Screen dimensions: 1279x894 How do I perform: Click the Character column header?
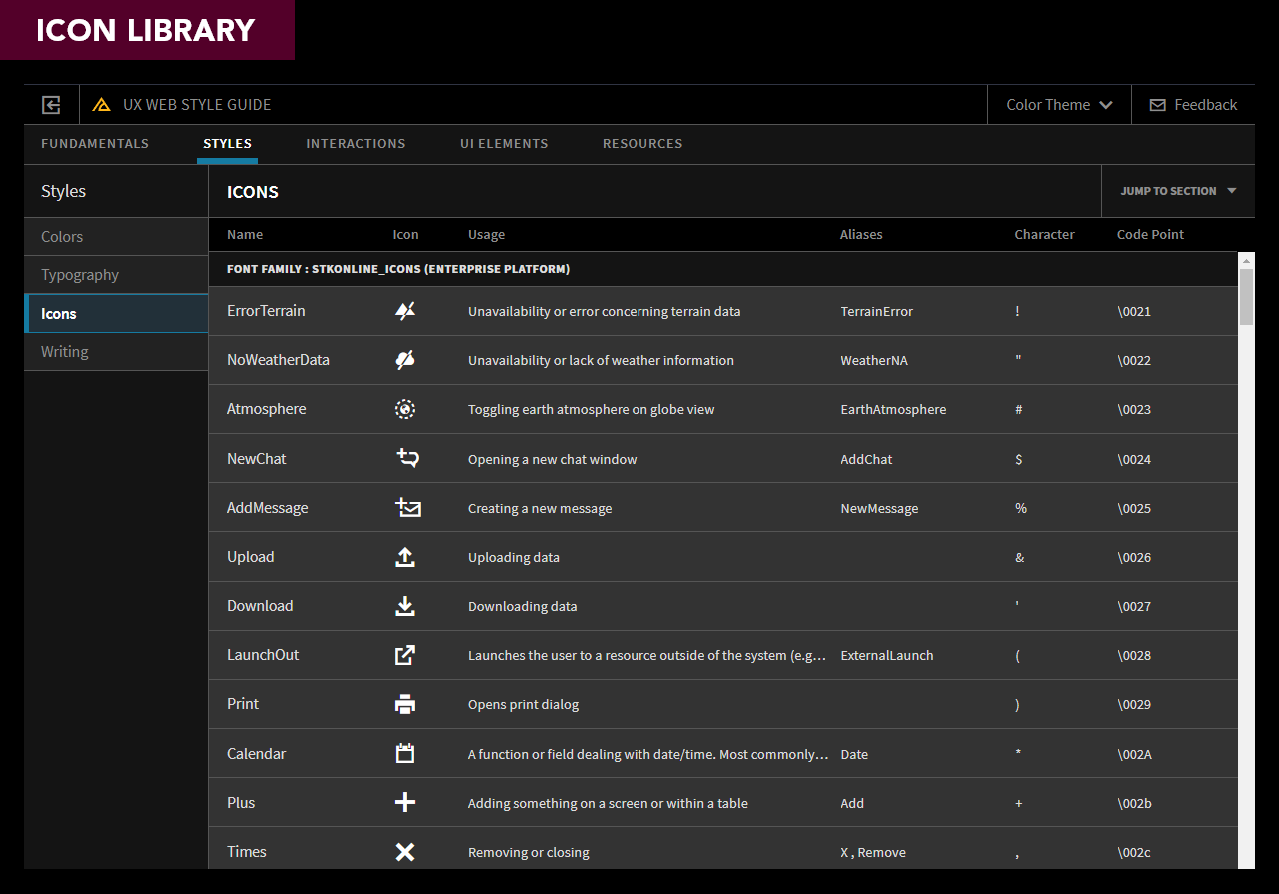click(1044, 234)
